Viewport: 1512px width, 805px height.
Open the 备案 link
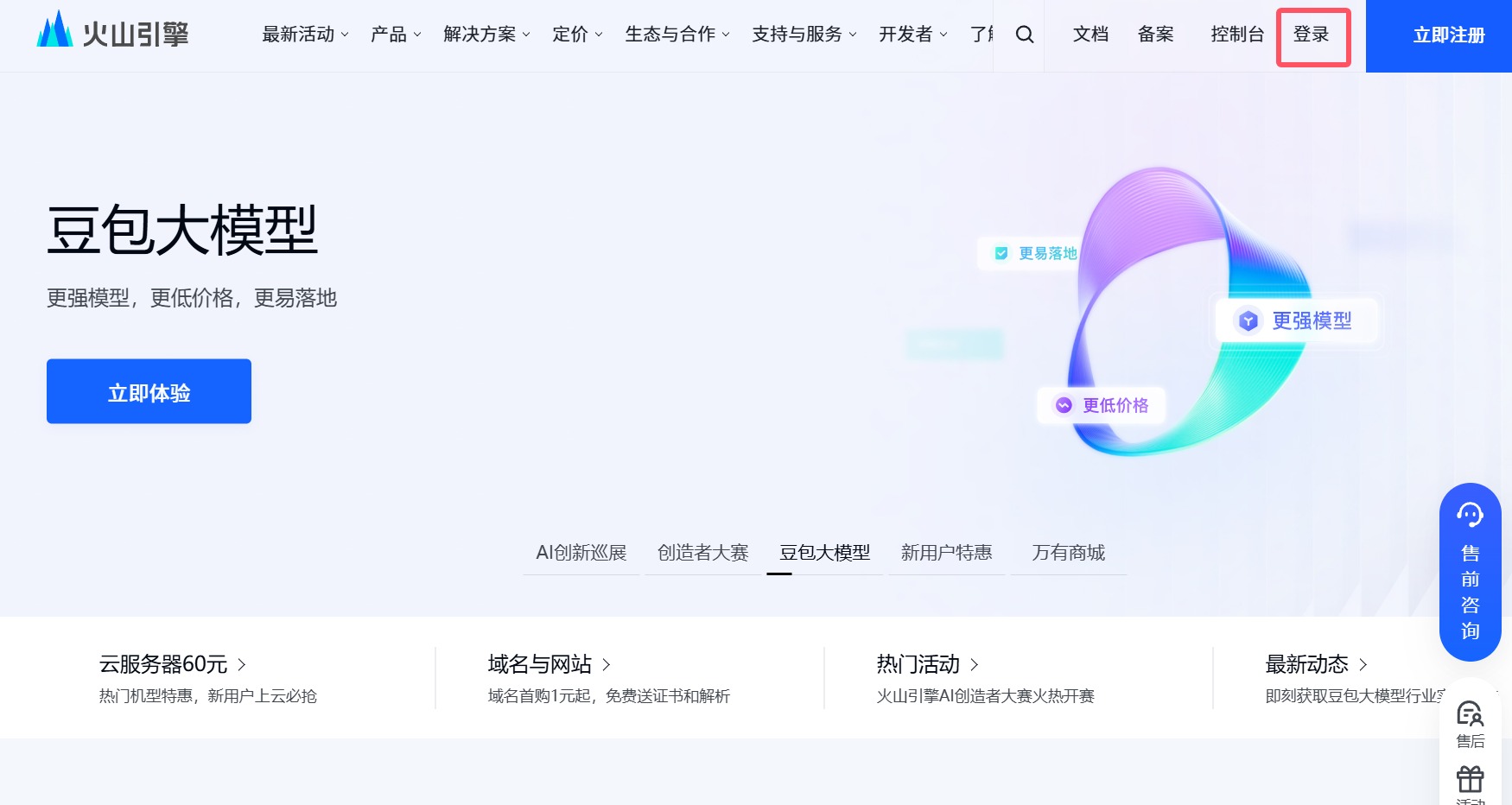(1156, 35)
